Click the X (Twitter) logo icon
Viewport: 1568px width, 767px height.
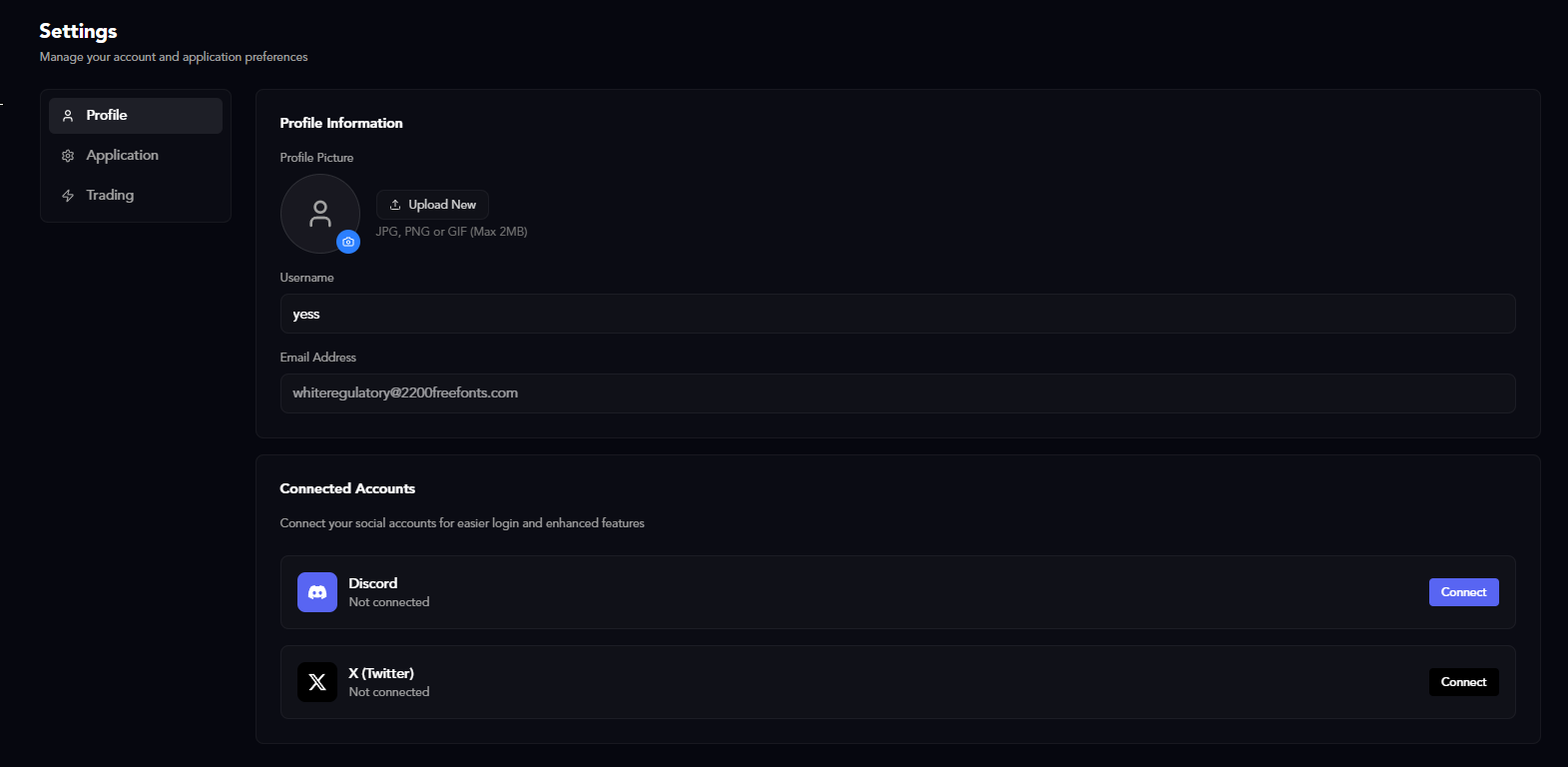(x=316, y=682)
